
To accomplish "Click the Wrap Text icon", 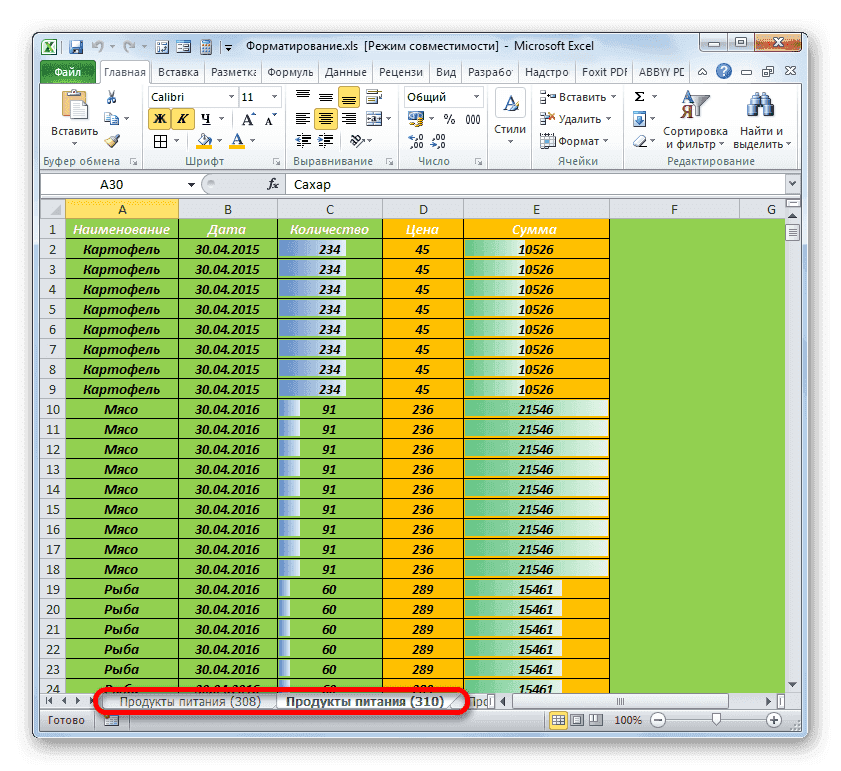I will coord(376,96).
